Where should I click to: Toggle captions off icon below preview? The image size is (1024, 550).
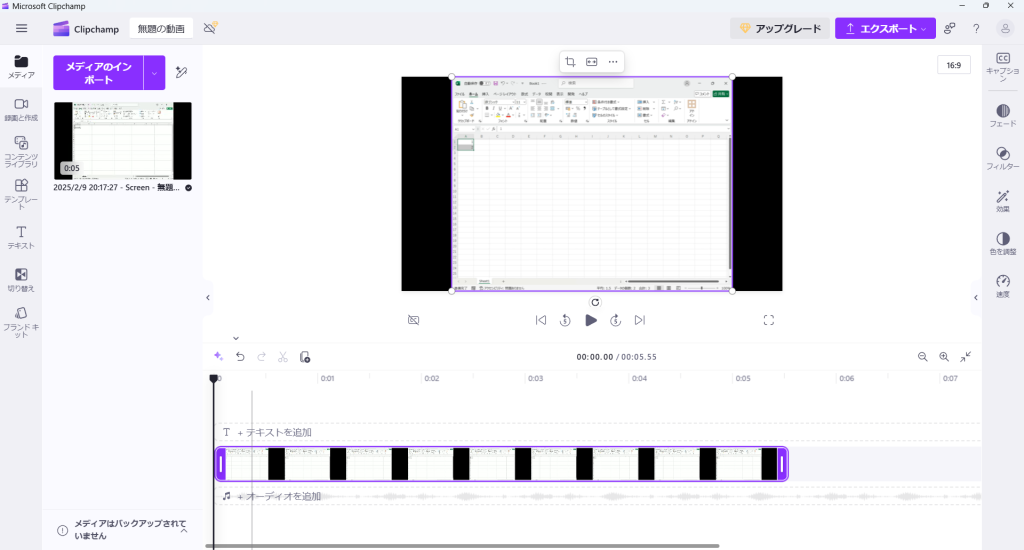pyautogui.click(x=414, y=320)
